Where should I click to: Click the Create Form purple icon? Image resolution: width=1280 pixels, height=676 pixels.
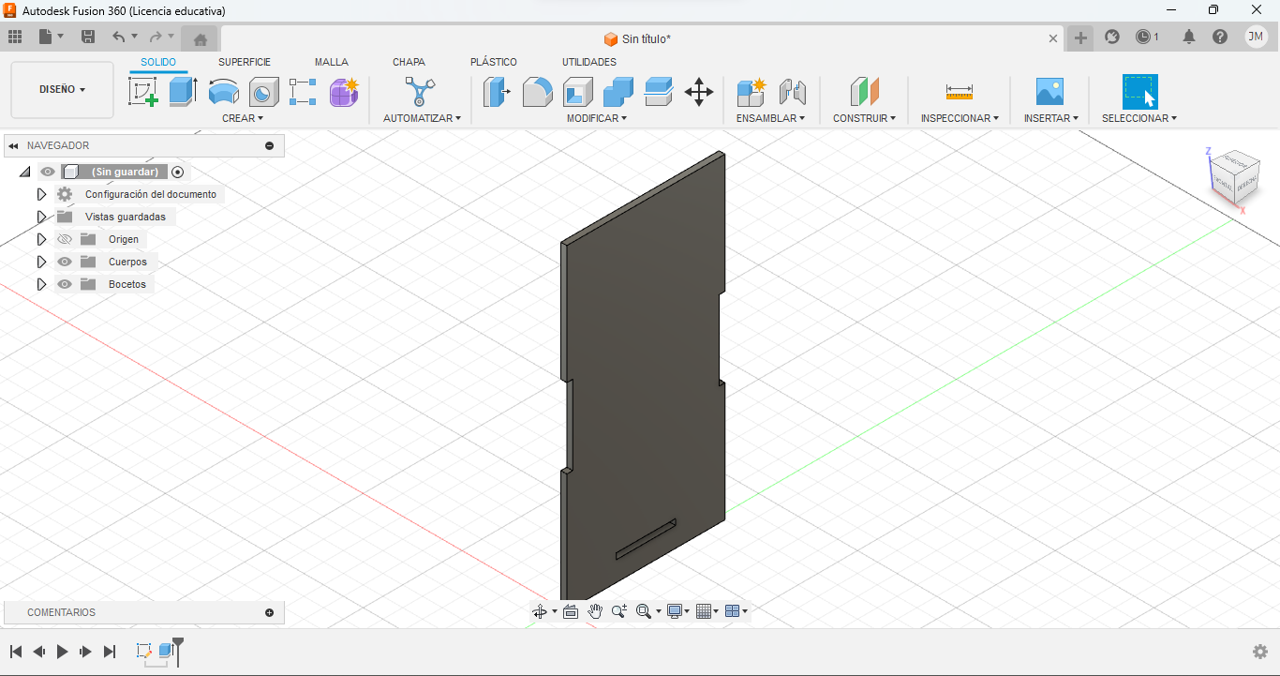click(344, 92)
